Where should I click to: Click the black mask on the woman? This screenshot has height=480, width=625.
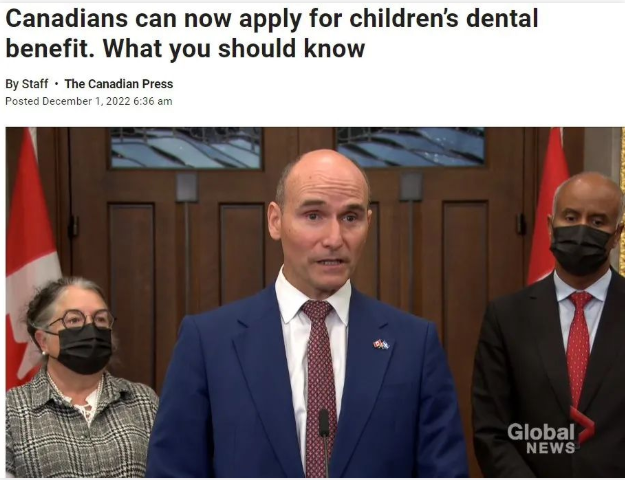[x=84, y=349]
